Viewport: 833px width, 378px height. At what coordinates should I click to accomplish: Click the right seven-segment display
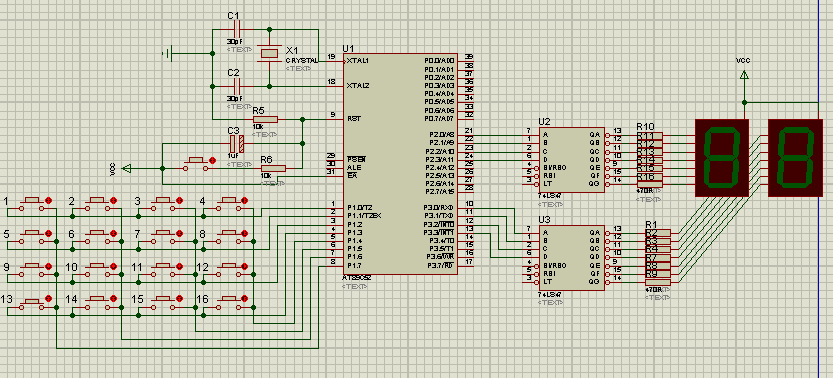794,158
